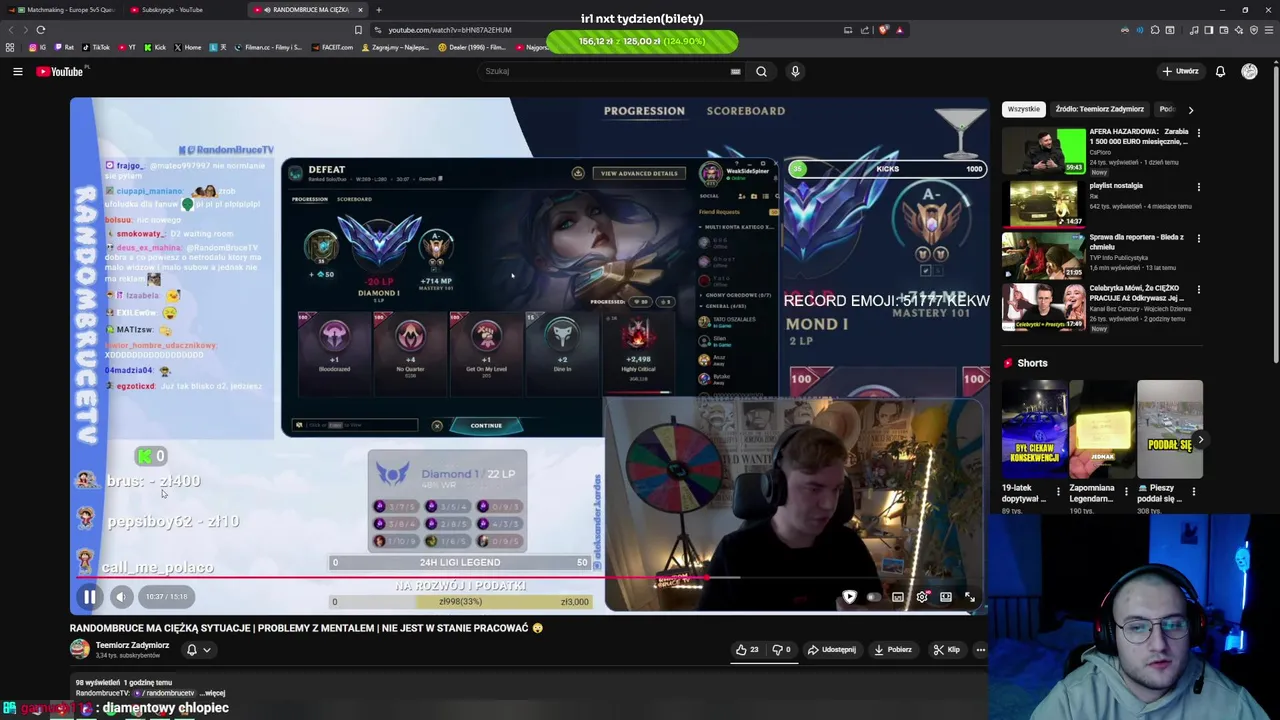Open options for Sprawa dla reportera video
This screenshot has width=1280, height=720.
pos(1198,239)
